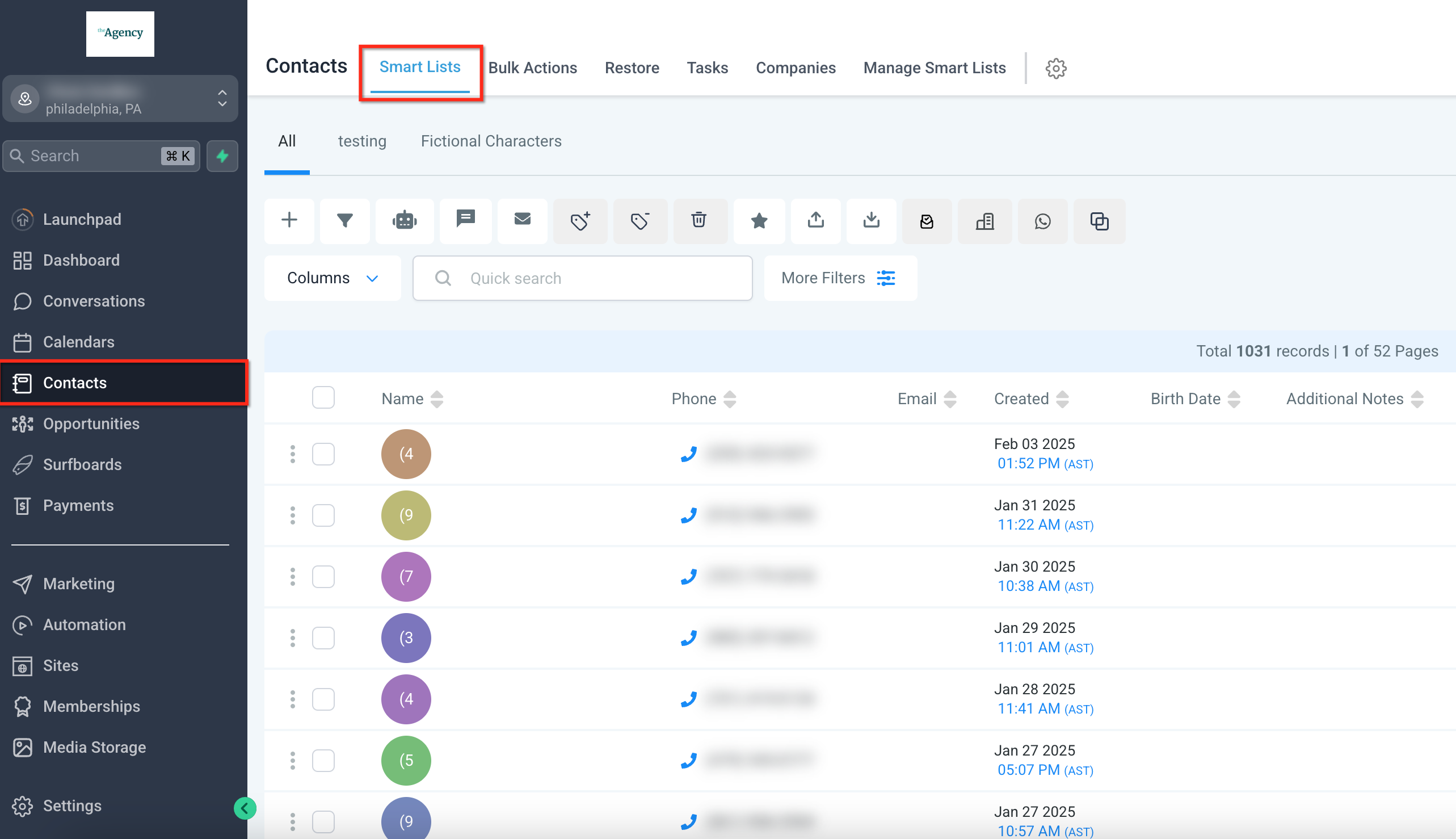The image size is (1456, 839).
Task: Check the Feb 03 2025 contact row checkbox
Action: point(323,454)
